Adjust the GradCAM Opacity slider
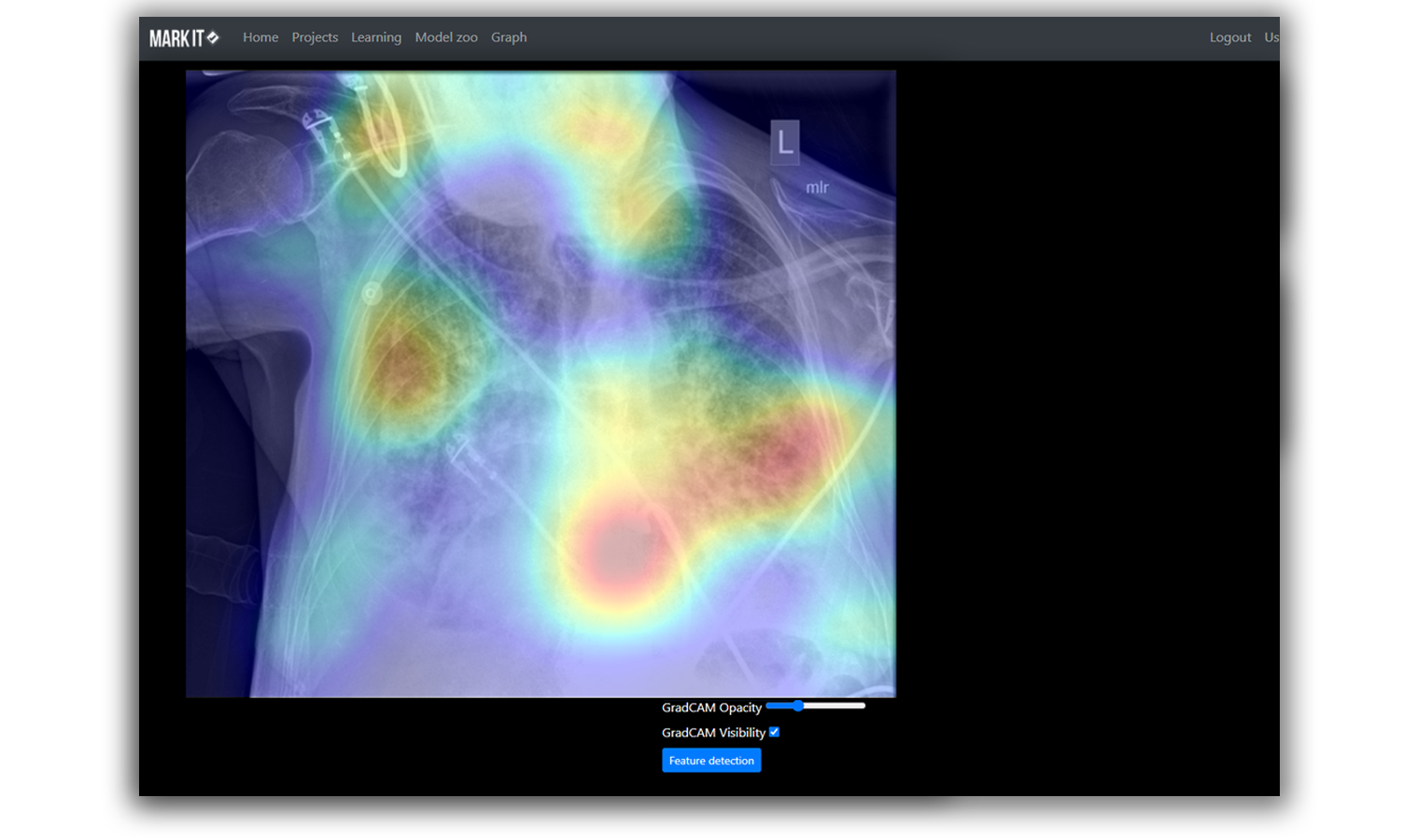This screenshot has height=840, width=1418. point(816,706)
